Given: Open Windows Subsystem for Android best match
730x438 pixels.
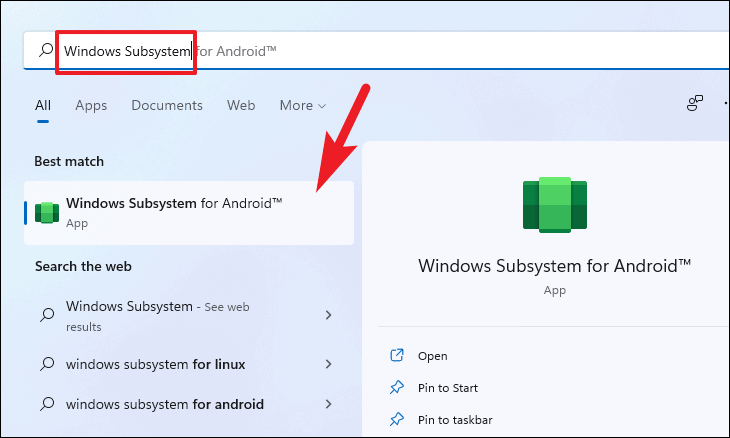Looking at the screenshot, I should pyautogui.click(x=189, y=213).
